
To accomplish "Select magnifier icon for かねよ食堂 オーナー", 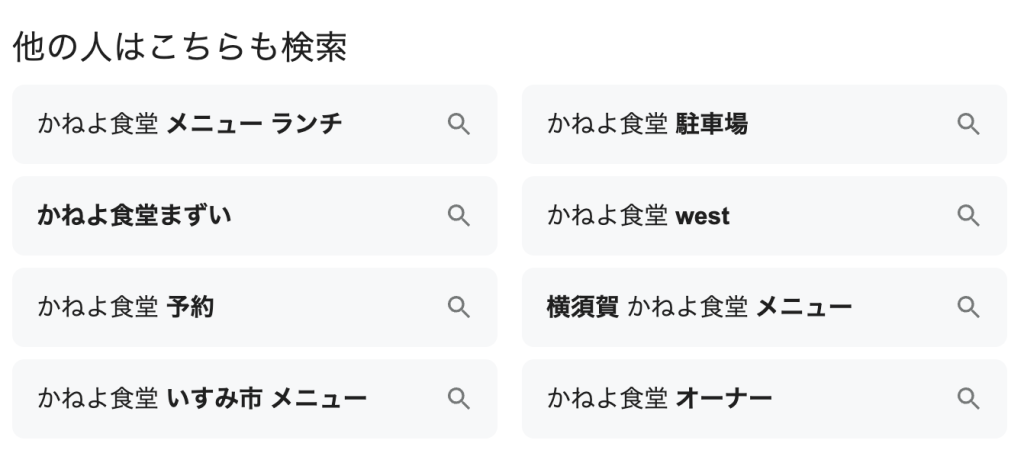I will [968, 398].
